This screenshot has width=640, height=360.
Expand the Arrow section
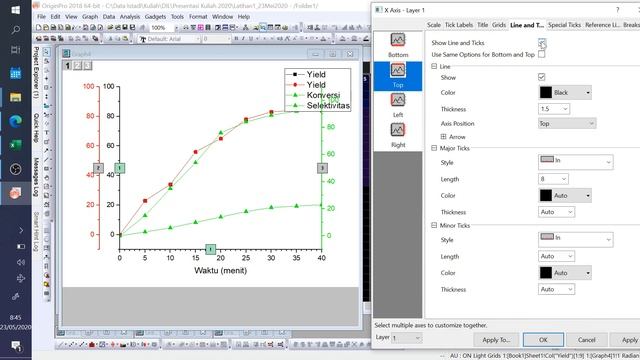[443, 137]
